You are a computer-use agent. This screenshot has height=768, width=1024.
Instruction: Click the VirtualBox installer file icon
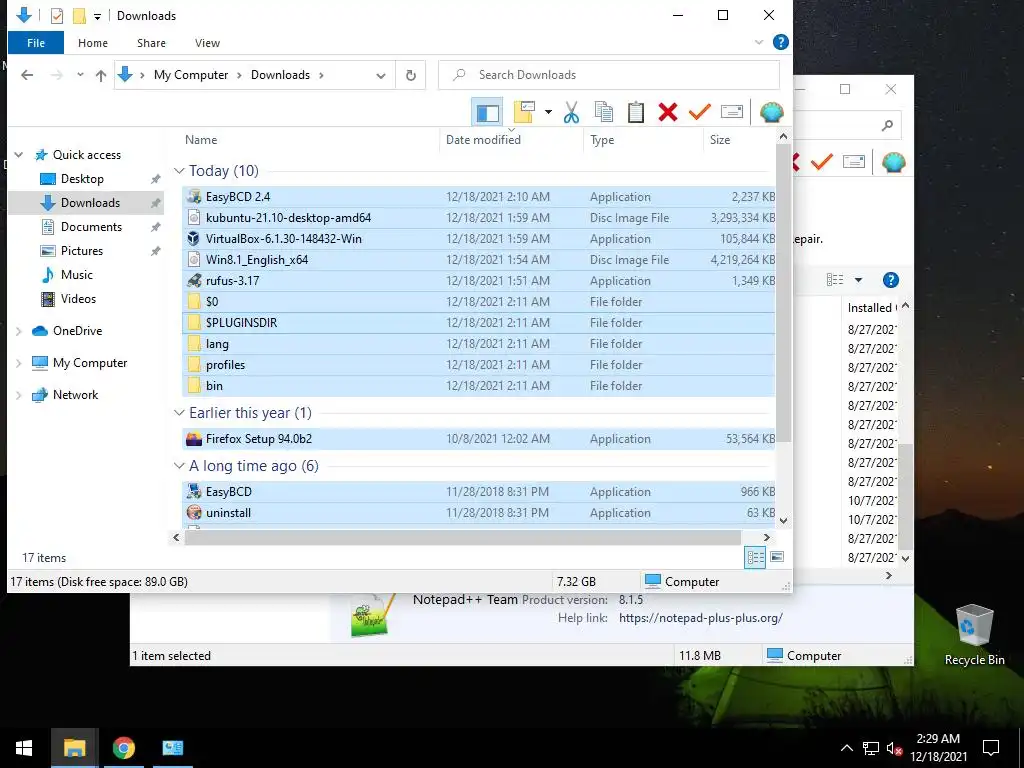(194, 238)
